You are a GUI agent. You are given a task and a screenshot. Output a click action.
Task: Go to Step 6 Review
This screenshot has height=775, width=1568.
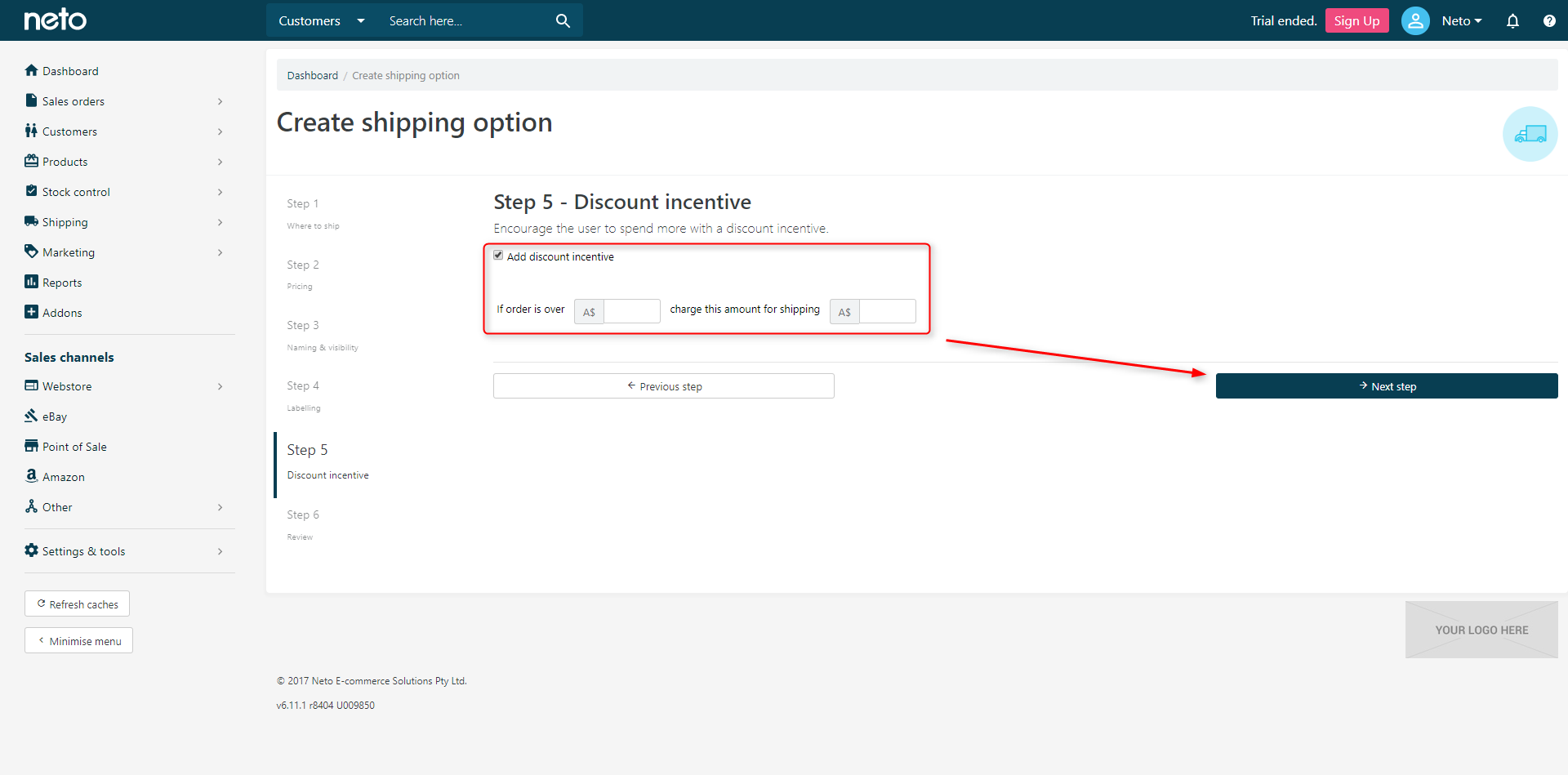(x=303, y=524)
